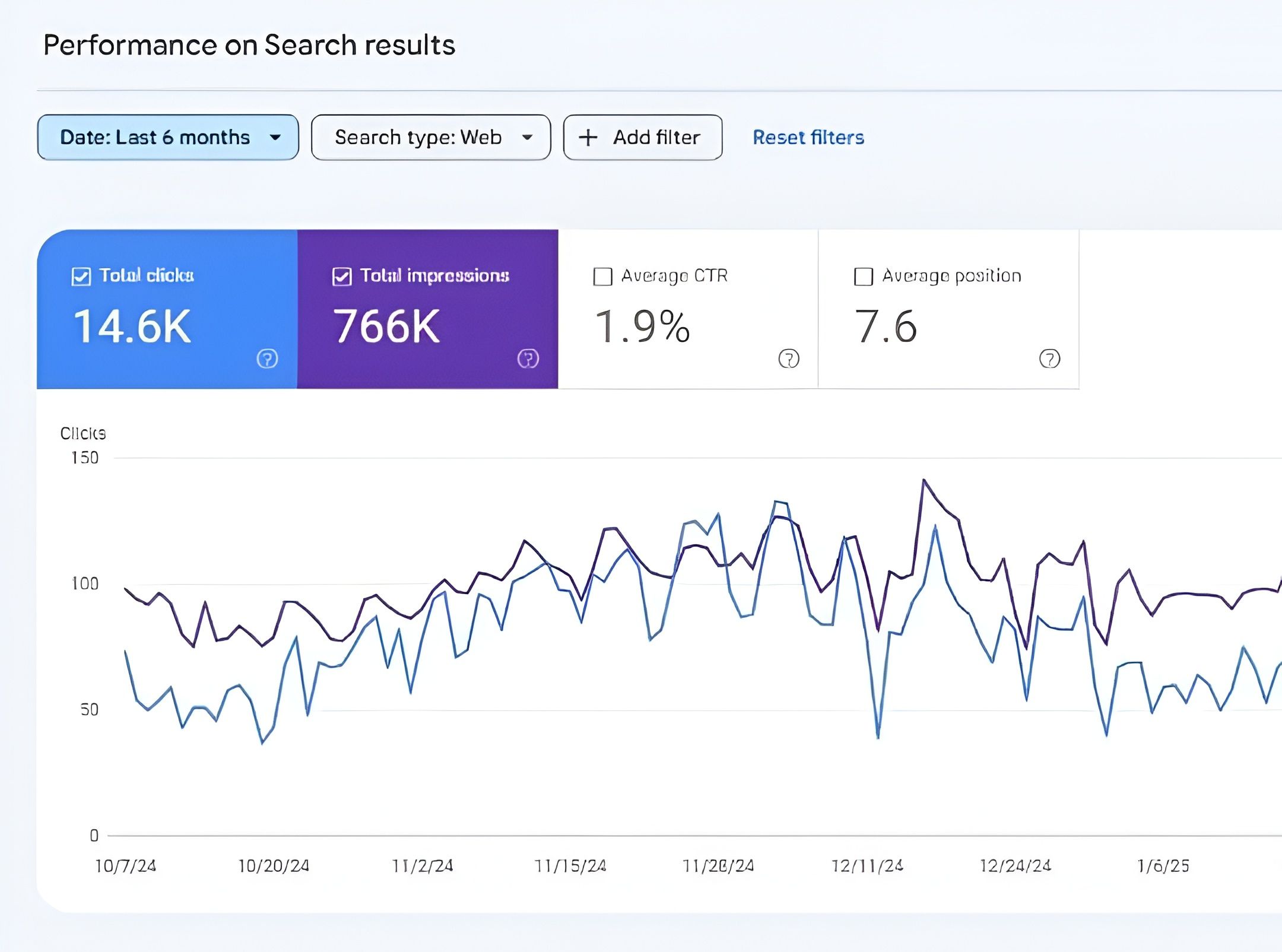Click help icon in Total clicks card
Image resolution: width=1282 pixels, height=952 pixels.
click(267, 358)
